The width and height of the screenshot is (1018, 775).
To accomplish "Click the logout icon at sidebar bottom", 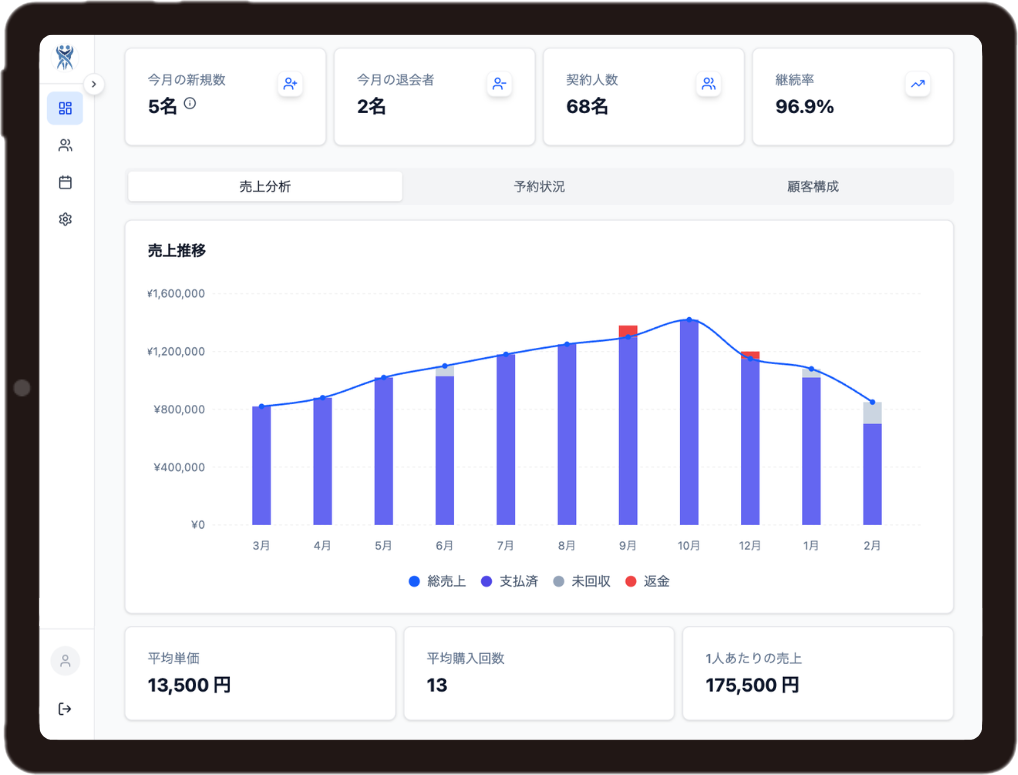I will pyautogui.click(x=65, y=708).
